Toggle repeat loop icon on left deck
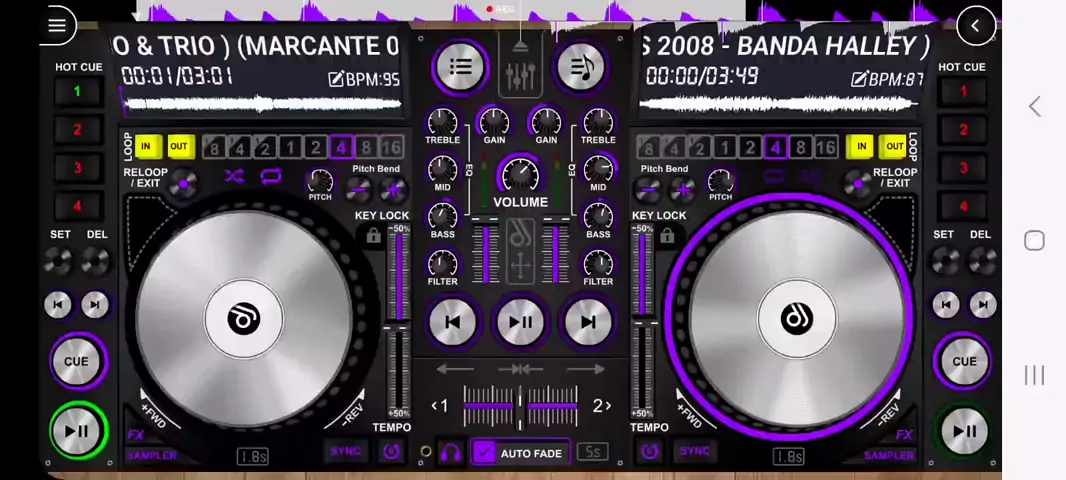Viewport: 1066px width, 480px height. pyautogui.click(x=271, y=177)
